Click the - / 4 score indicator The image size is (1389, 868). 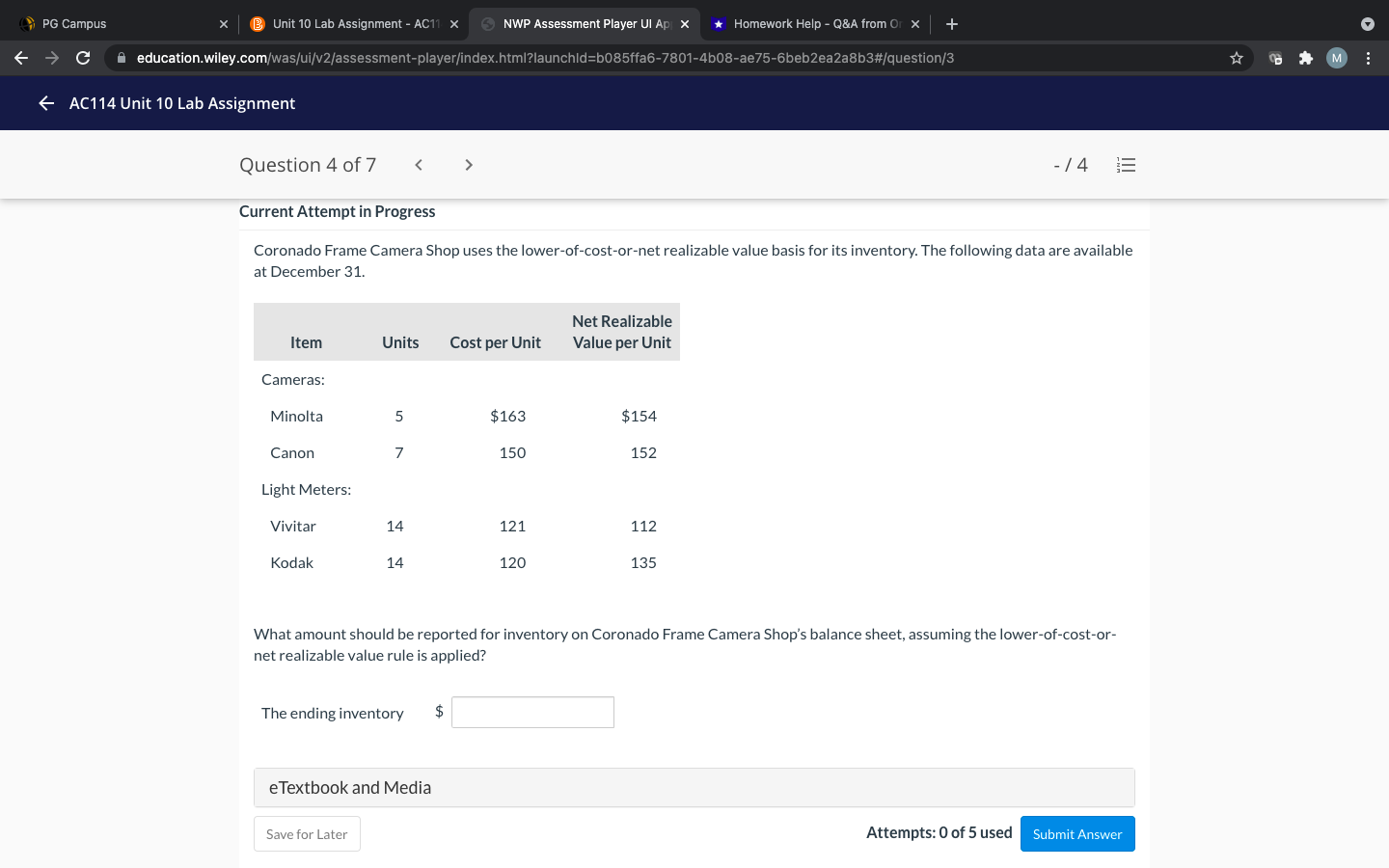pyautogui.click(x=1071, y=165)
